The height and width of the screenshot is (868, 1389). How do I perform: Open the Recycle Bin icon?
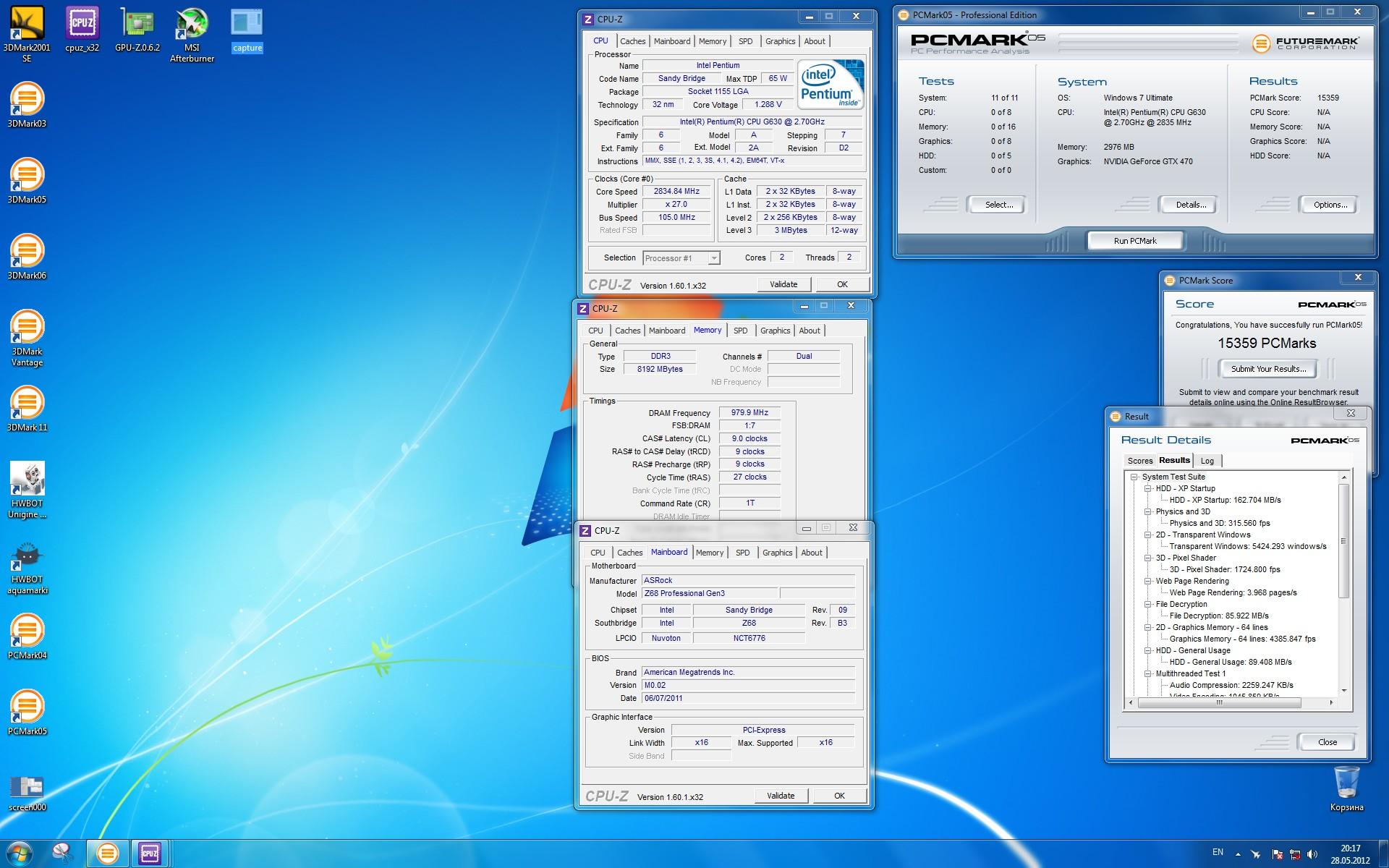point(1346,789)
